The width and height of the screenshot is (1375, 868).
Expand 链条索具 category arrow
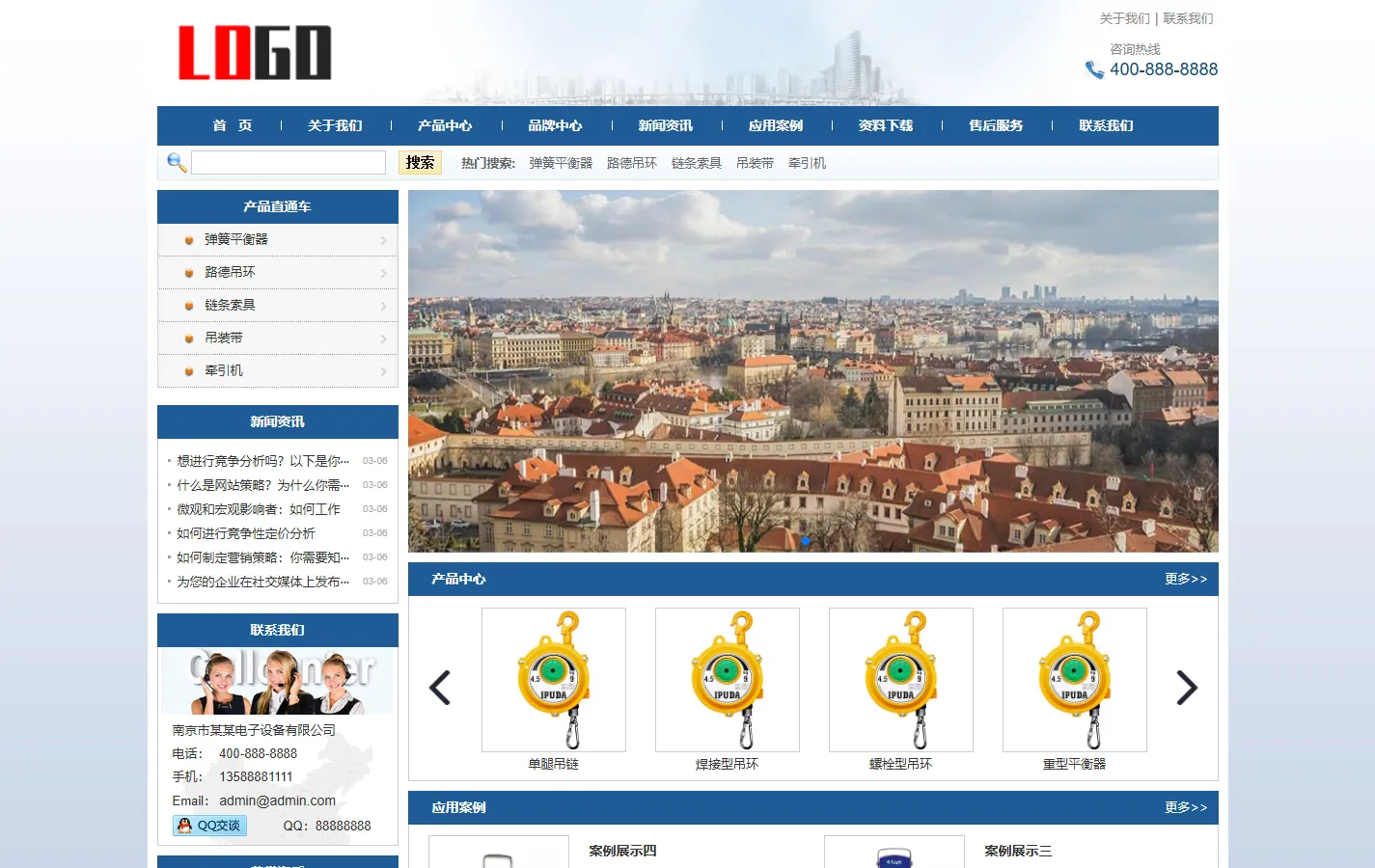pyautogui.click(x=383, y=306)
